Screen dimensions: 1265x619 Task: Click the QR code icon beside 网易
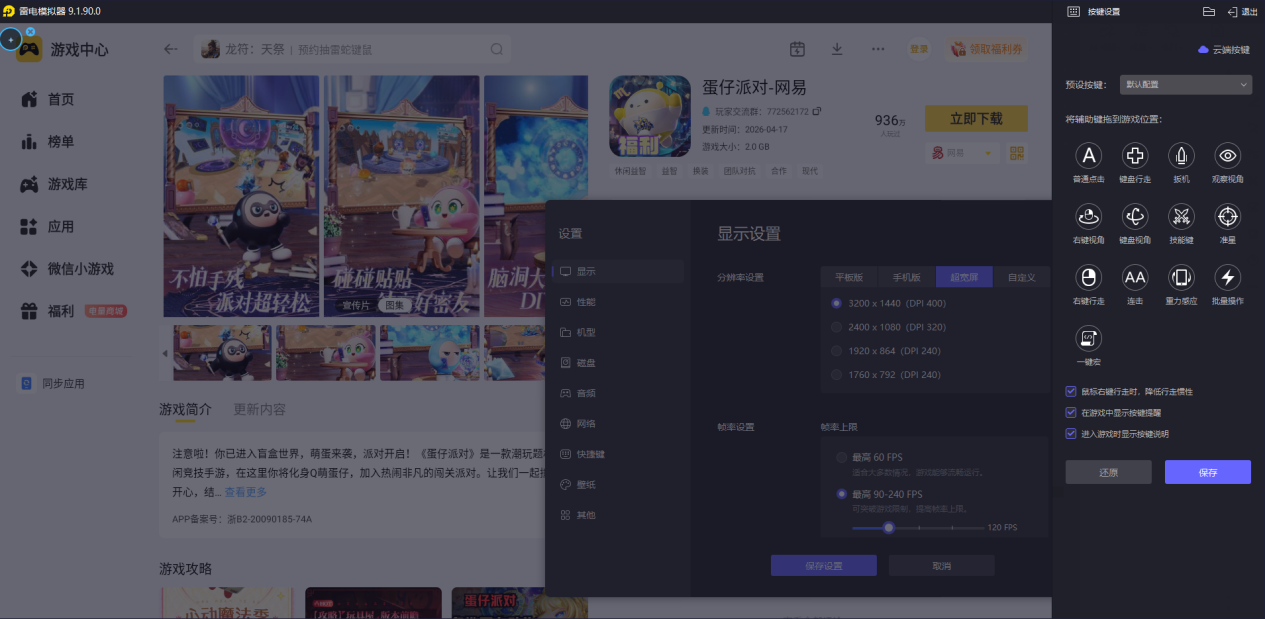[1017, 153]
